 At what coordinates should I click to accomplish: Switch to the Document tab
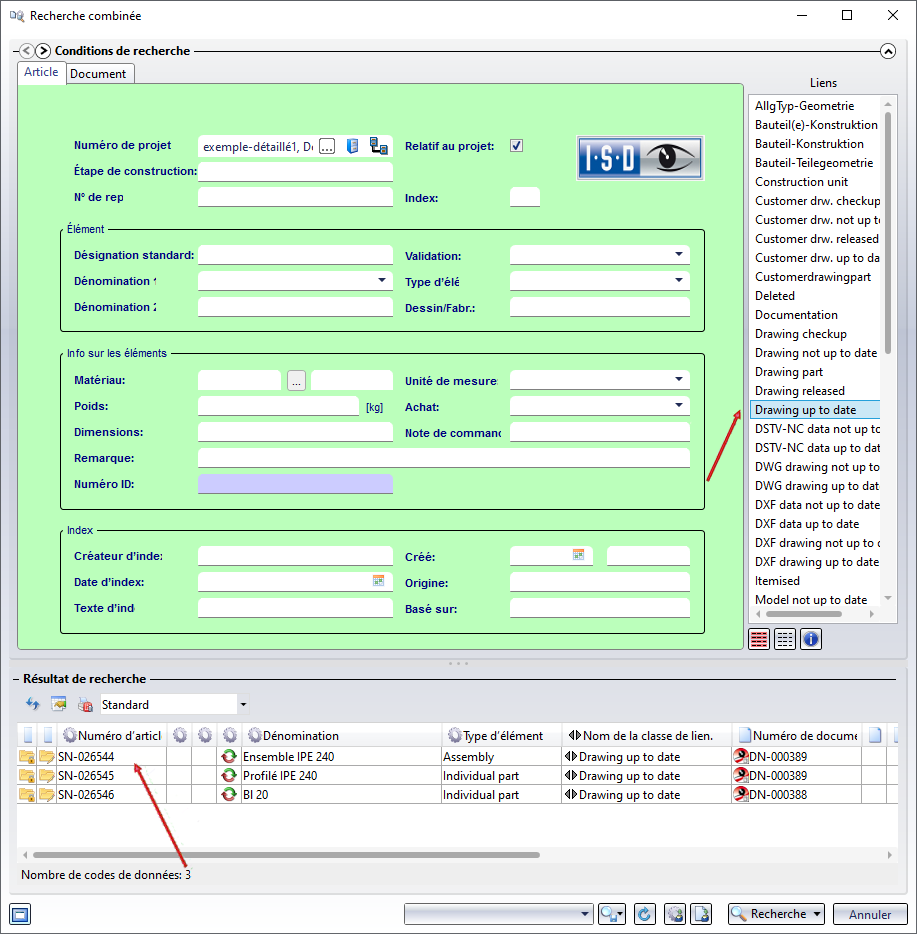98,74
